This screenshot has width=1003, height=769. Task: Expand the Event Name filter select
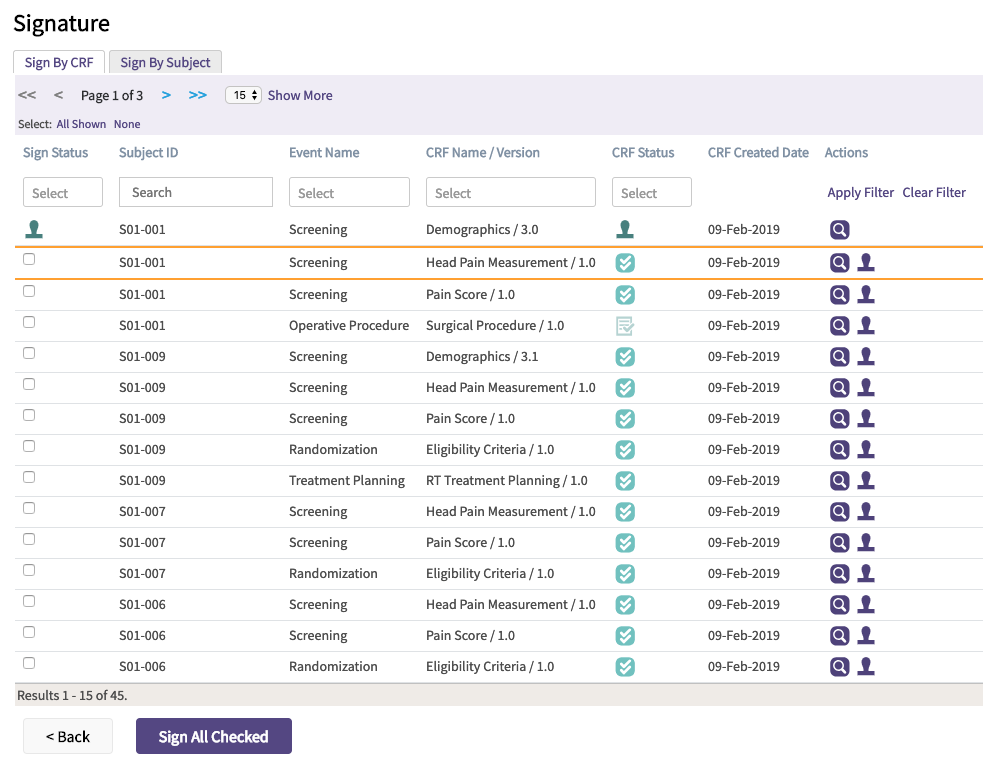point(349,193)
